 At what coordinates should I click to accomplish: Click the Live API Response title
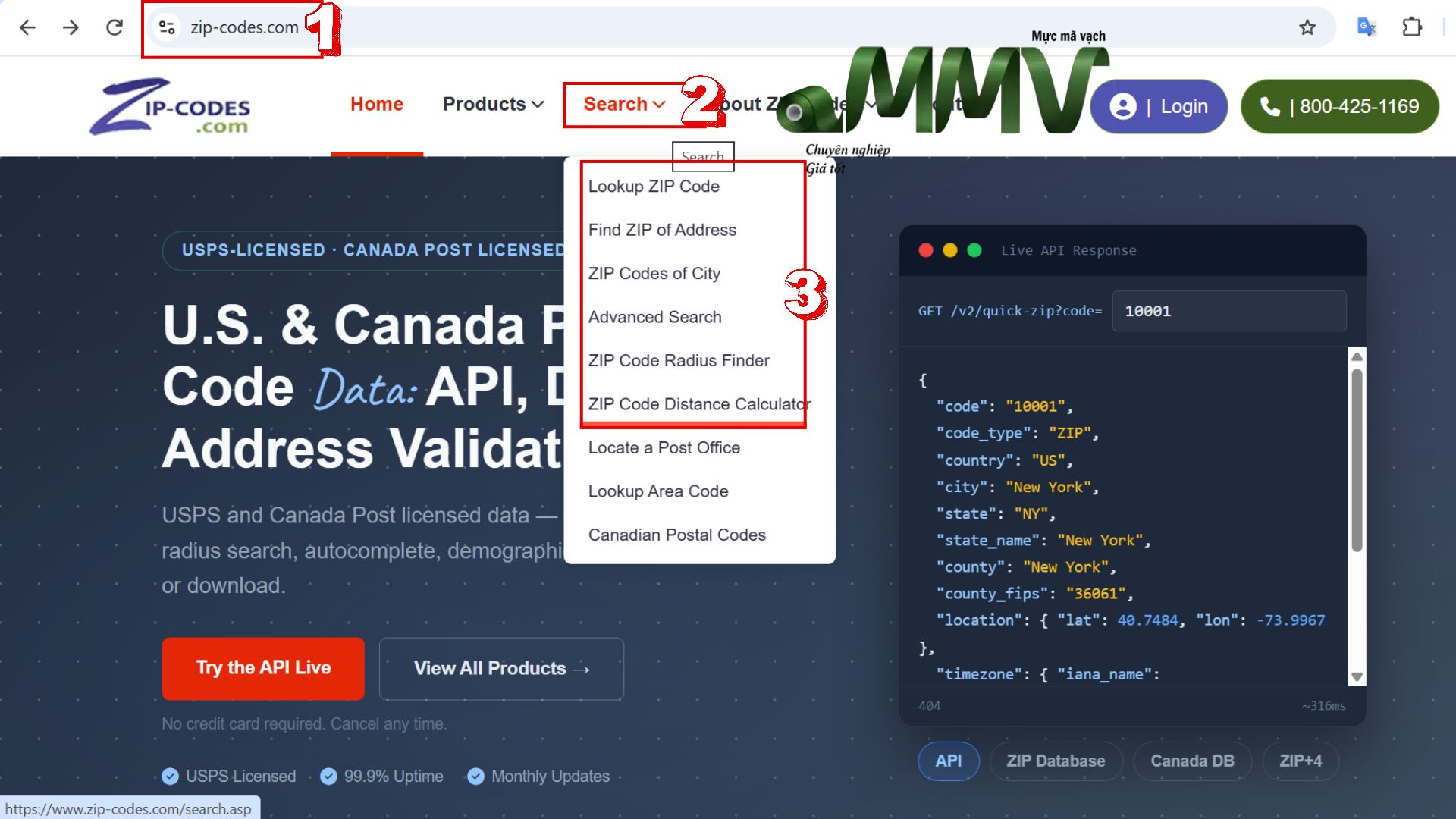point(1068,250)
